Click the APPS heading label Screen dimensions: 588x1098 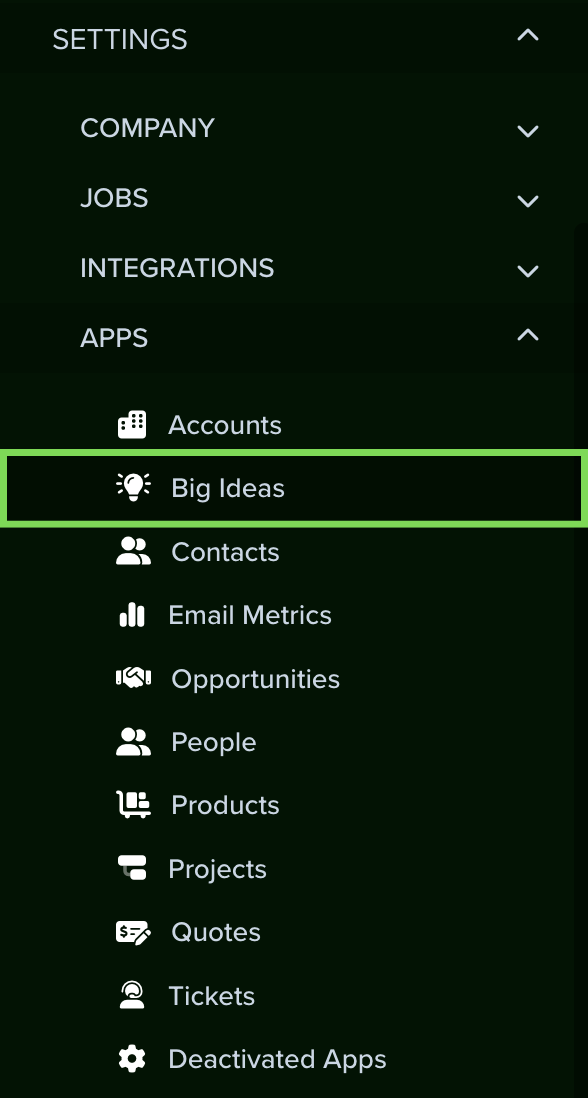pos(114,338)
